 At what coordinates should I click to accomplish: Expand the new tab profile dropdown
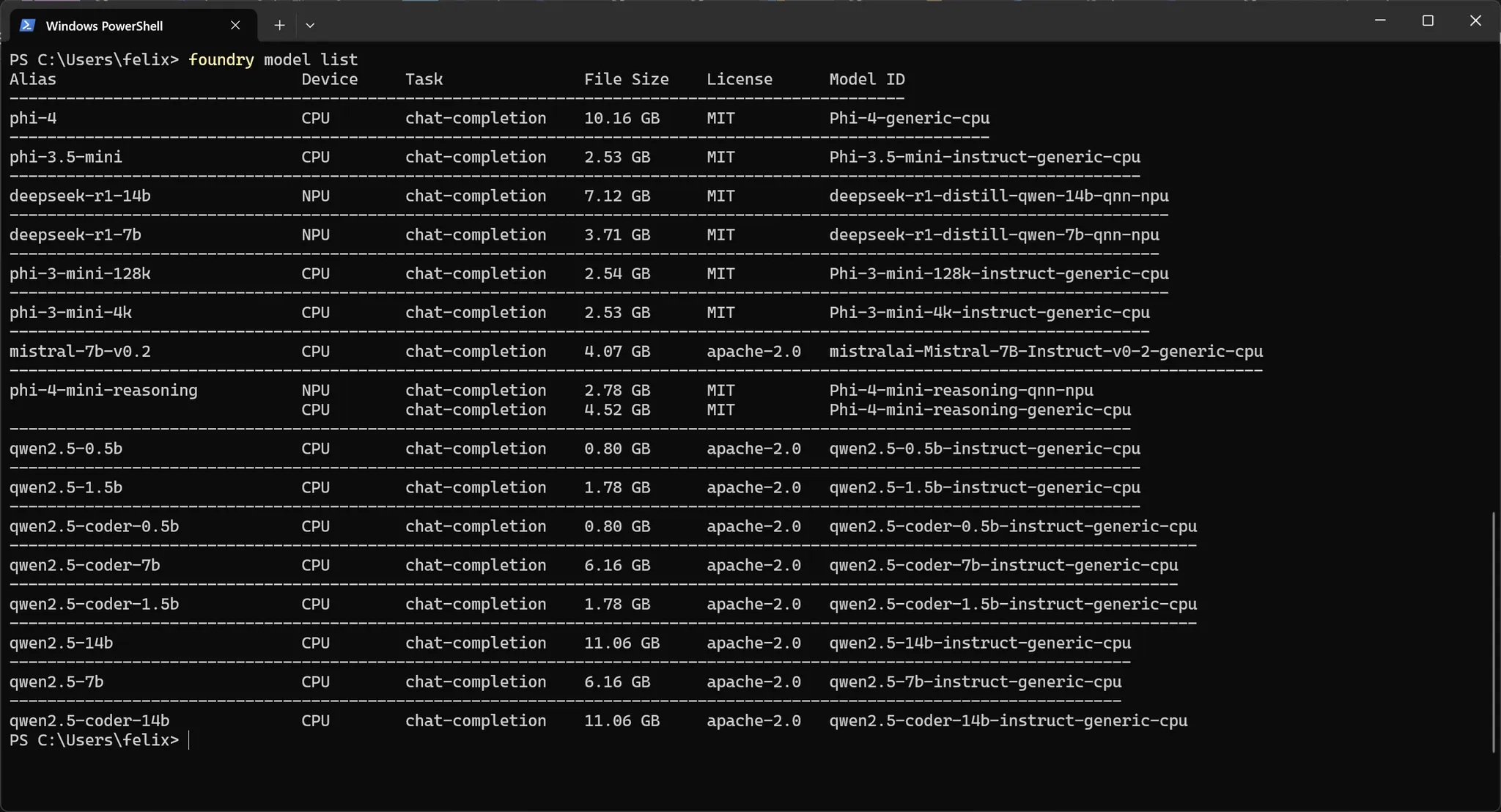310,26
